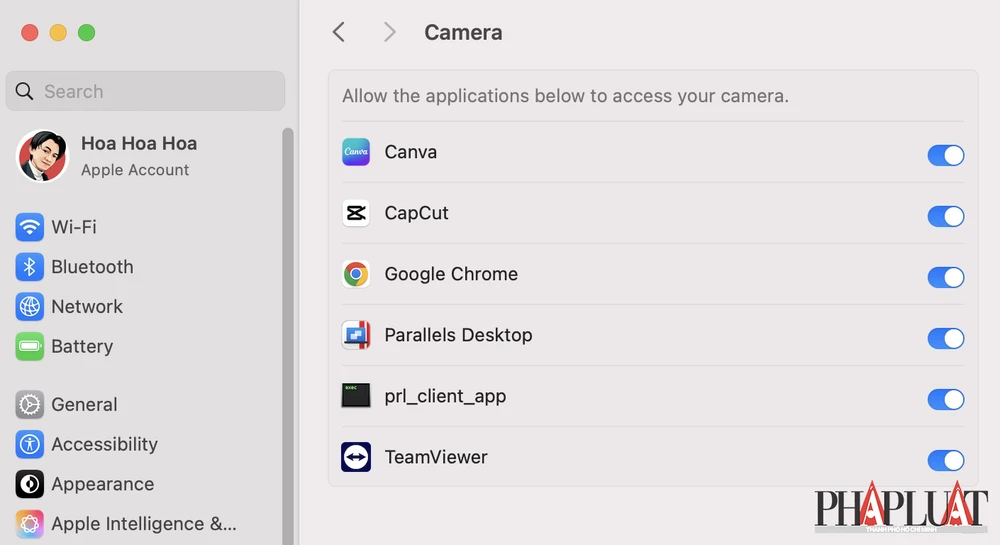Select Network in the sidebar
Image resolution: width=1000 pixels, height=545 pixels.
point(86,307)
